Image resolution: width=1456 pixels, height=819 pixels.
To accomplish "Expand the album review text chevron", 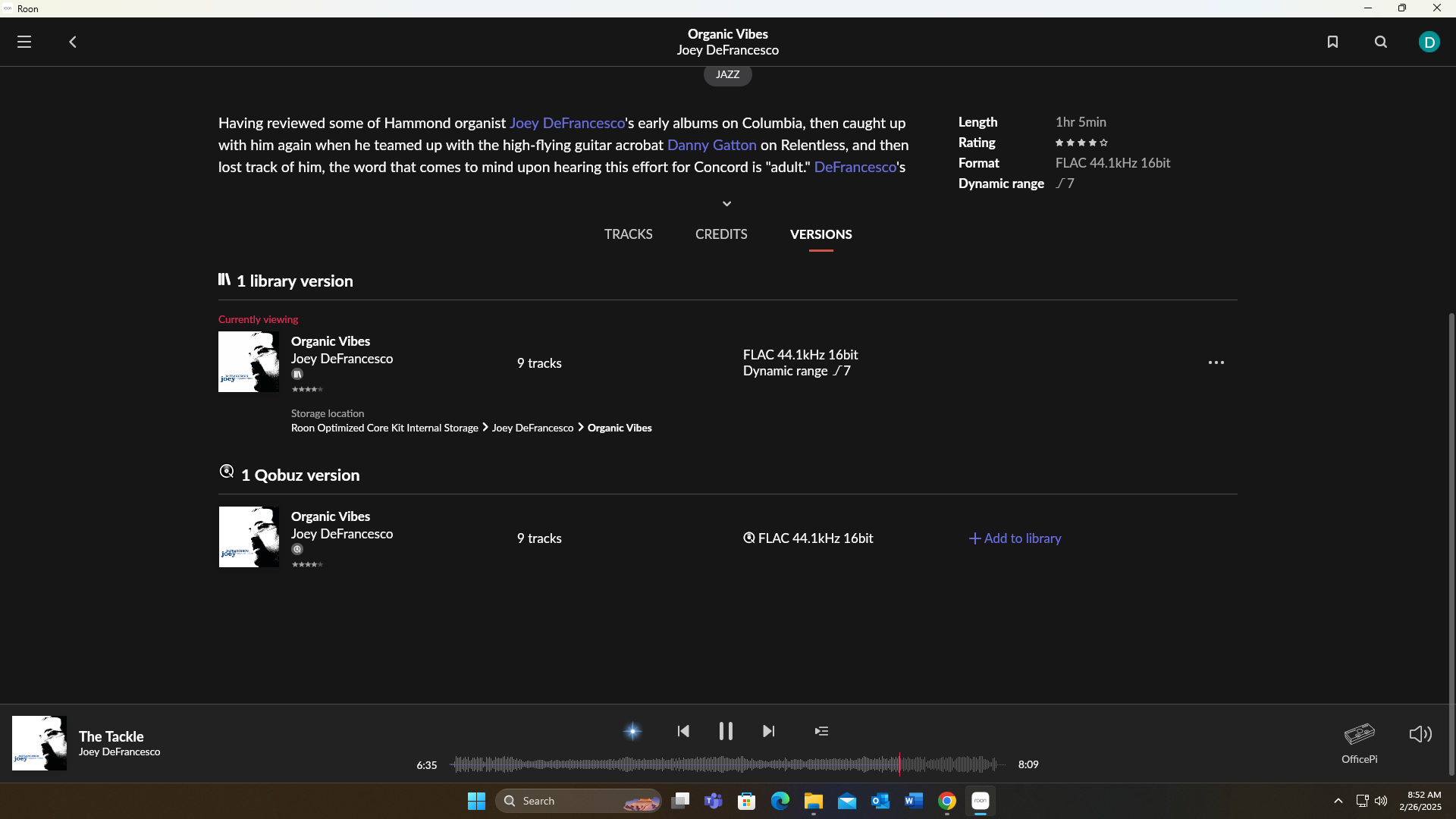I will point(726,203).
